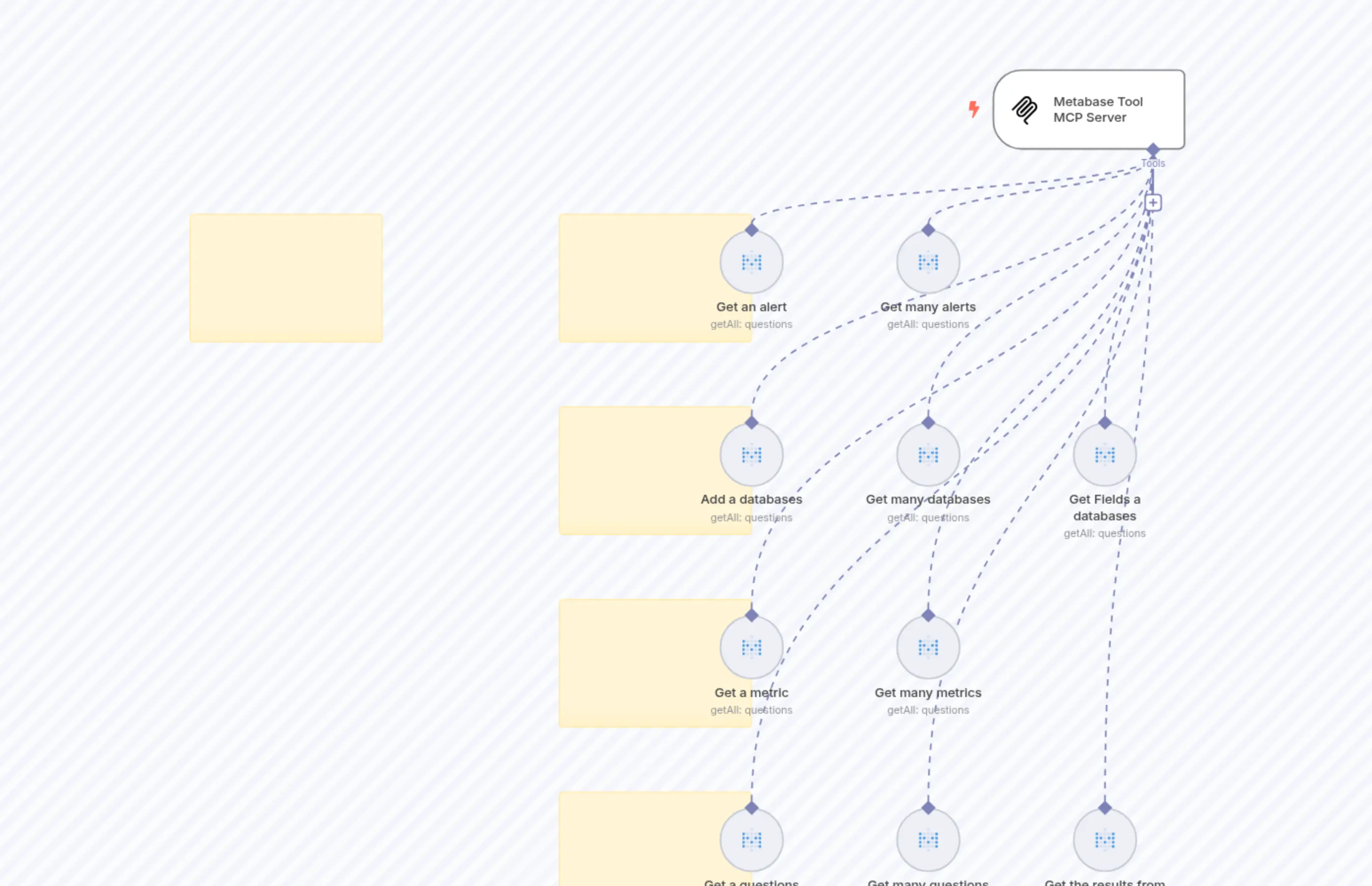Image resolution: width=1372 pixels, height=886 pixels.
Task: Select the 'Get many alerts' Metabase node
Action: coord(928,262)
